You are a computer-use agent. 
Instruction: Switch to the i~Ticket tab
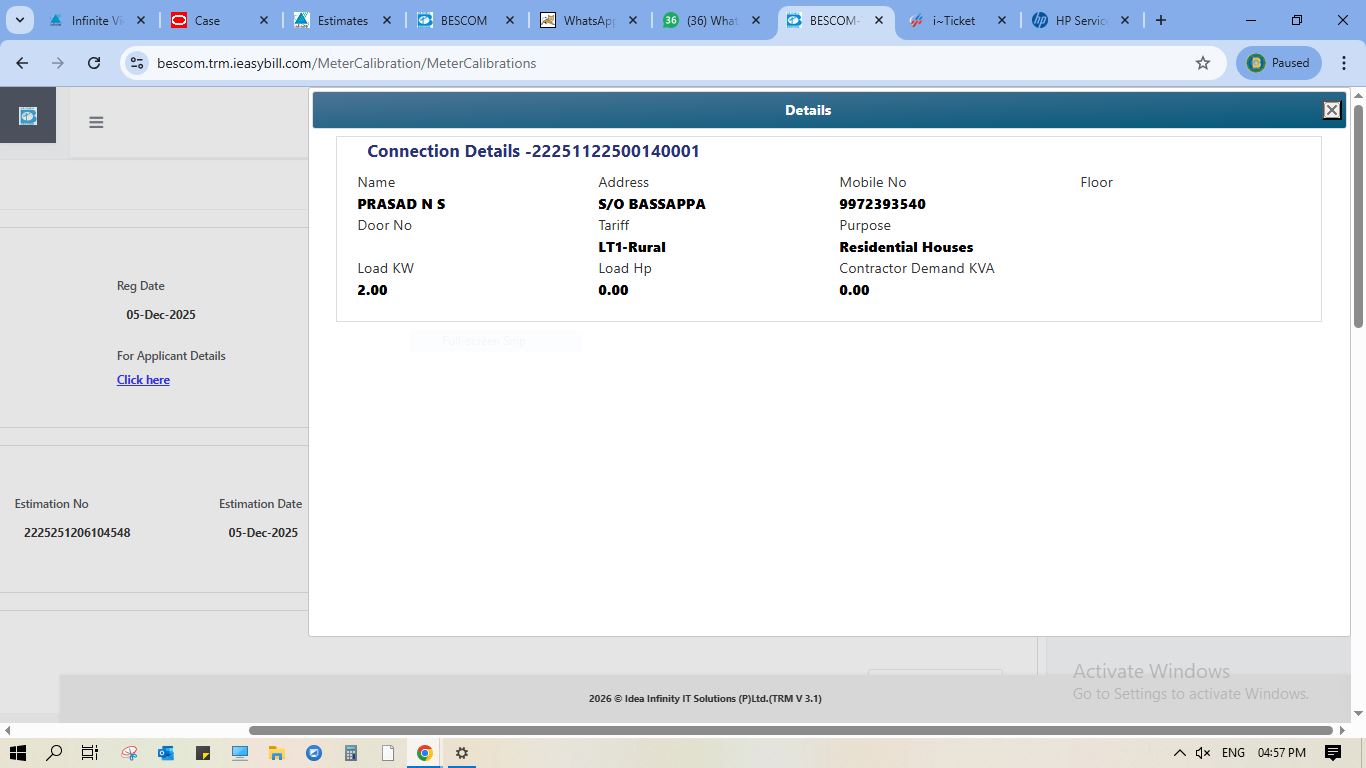959,20
